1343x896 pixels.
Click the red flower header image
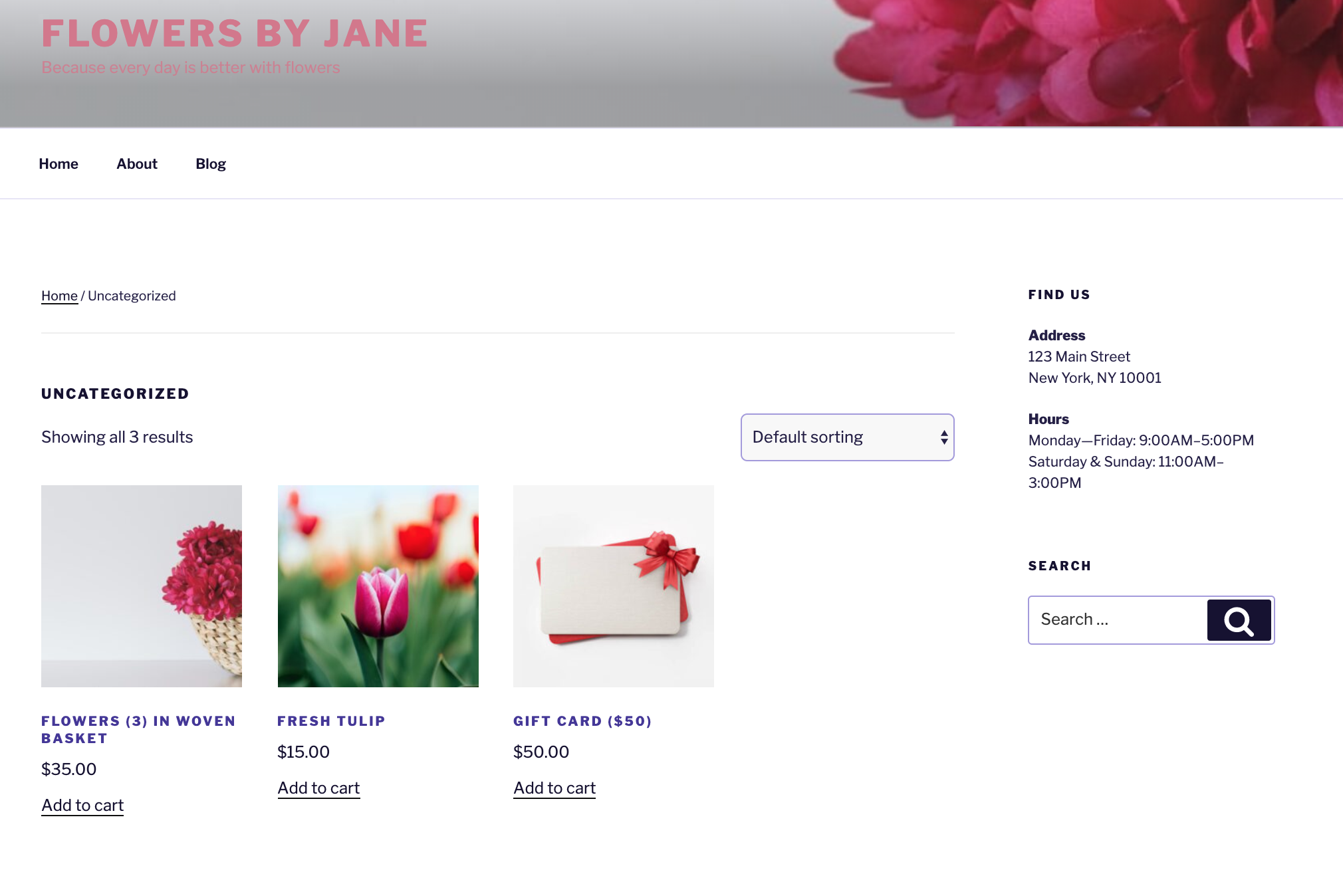[x=1090, y=63]
